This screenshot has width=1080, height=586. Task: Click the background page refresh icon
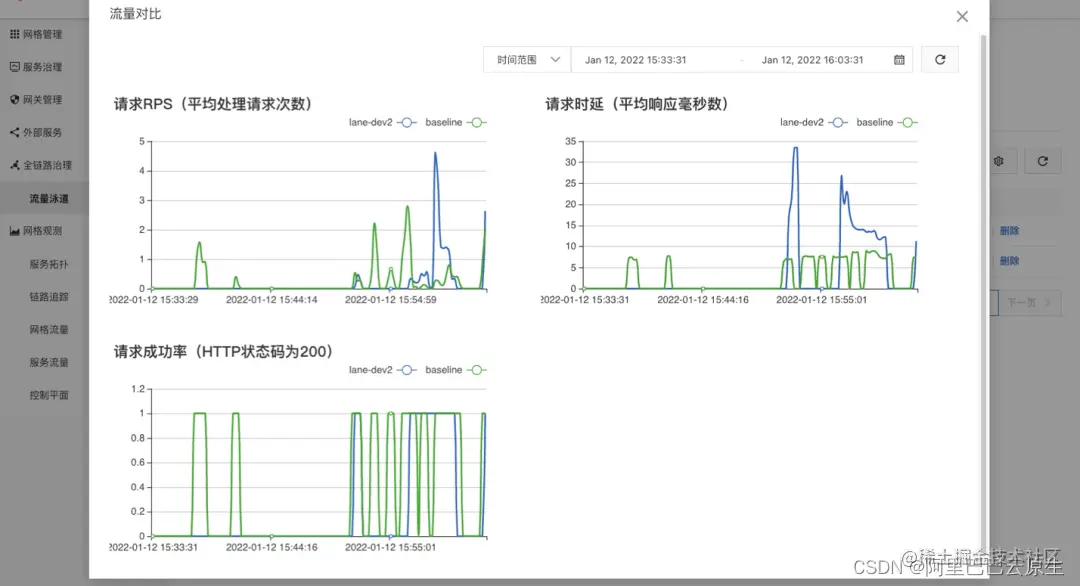pos(1042,161)
